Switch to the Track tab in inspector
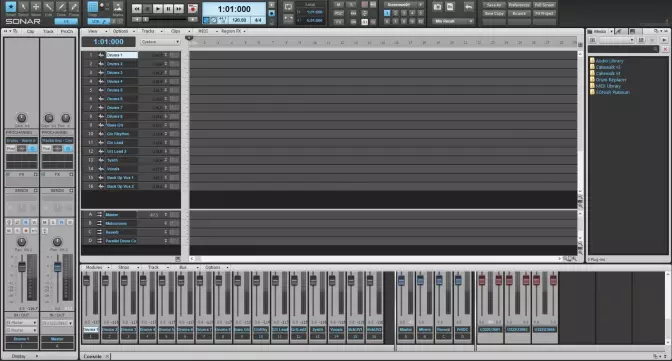Screen dimensions: 672x361 [x=48, y=31]
